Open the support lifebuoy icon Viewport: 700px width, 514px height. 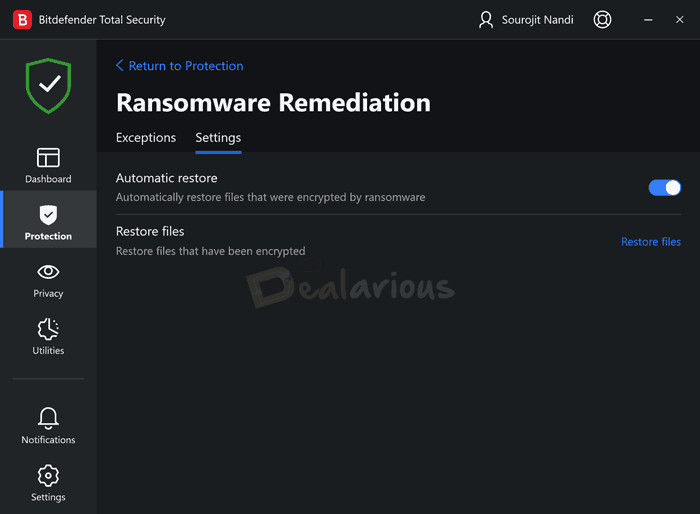pos(602,20)
